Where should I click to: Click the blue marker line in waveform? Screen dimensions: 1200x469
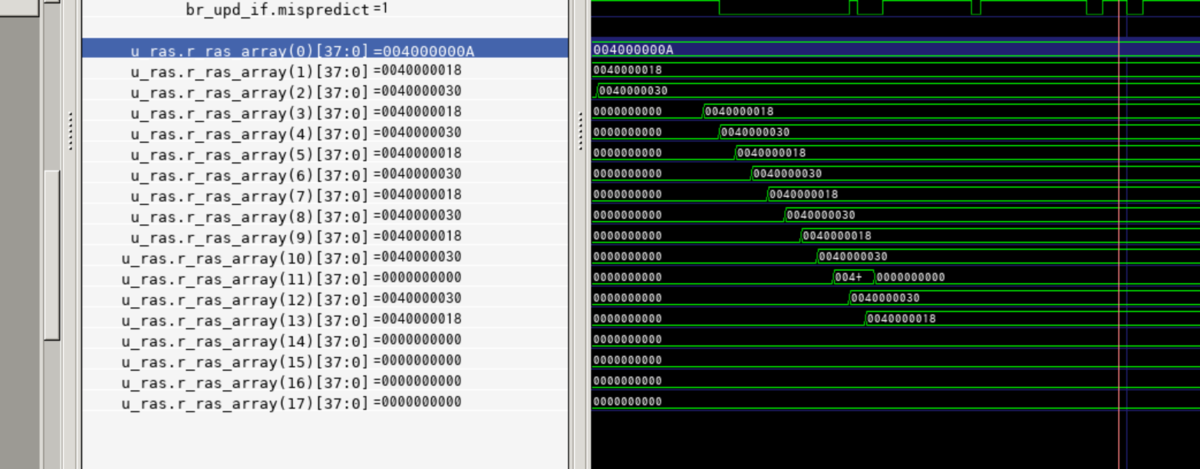pyautogui.click(x=1126, y=234)
